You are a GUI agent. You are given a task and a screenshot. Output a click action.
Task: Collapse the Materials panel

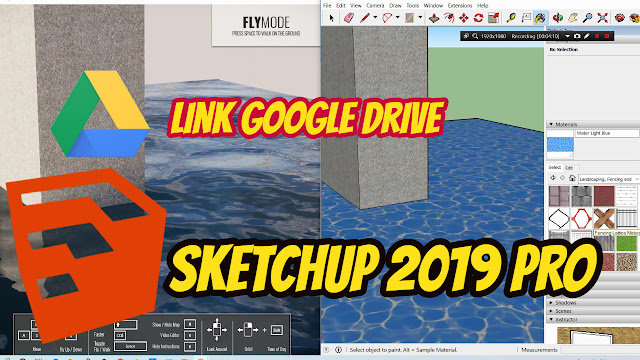click(x=551, y=124)
